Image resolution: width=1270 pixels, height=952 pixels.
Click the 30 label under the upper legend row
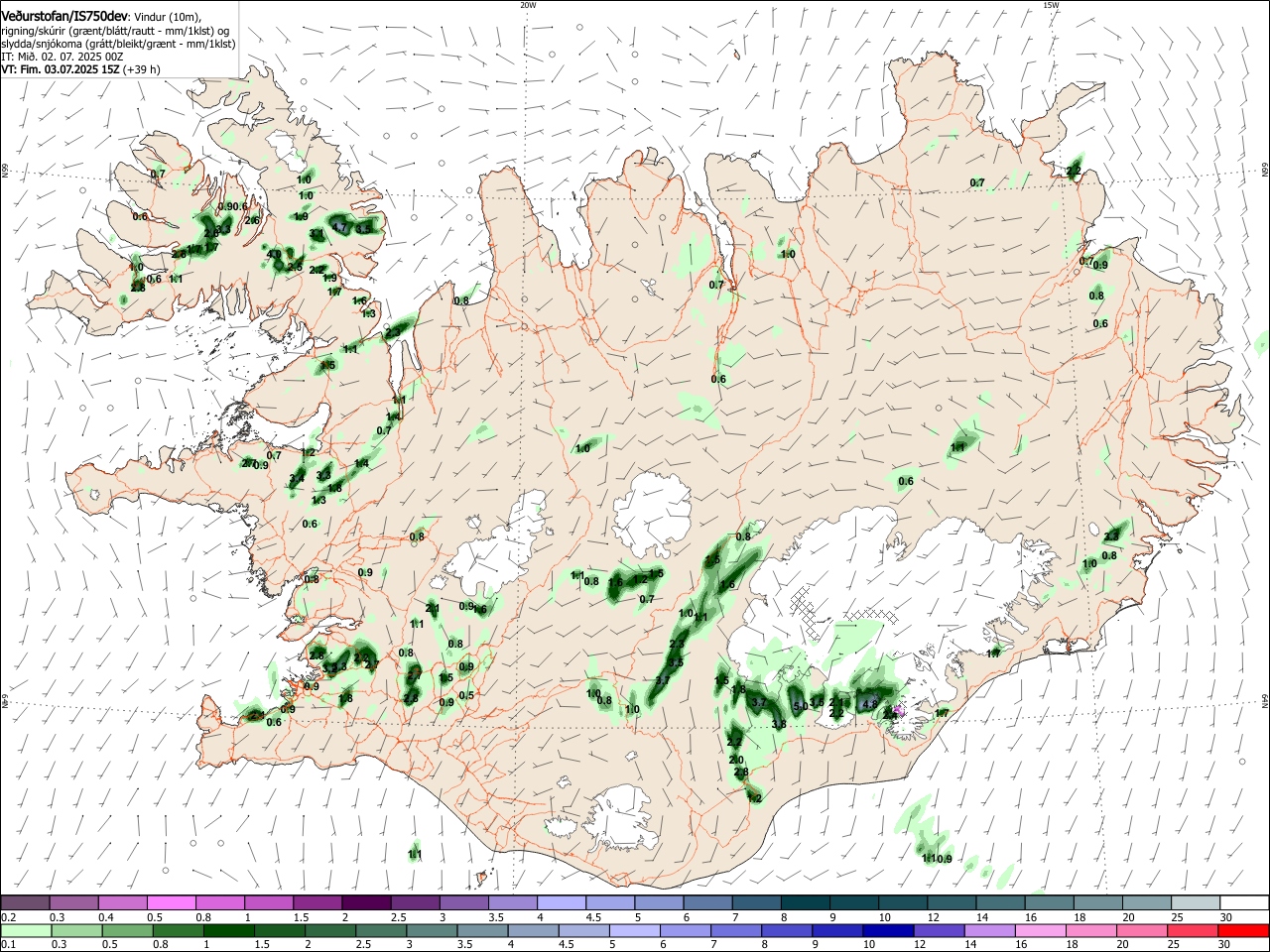(1226, 917)
